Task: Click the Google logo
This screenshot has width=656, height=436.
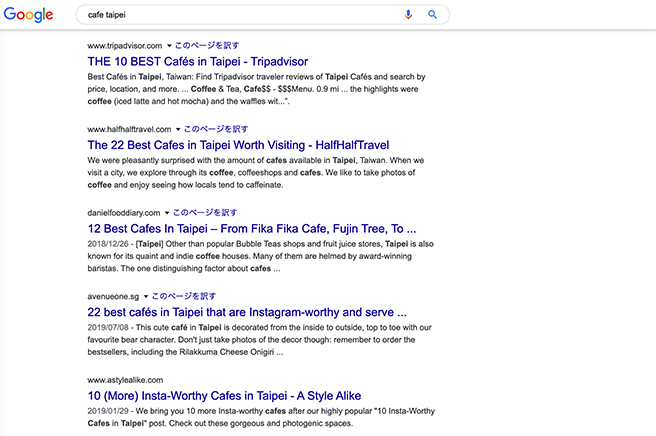Action: coord(28,15)
